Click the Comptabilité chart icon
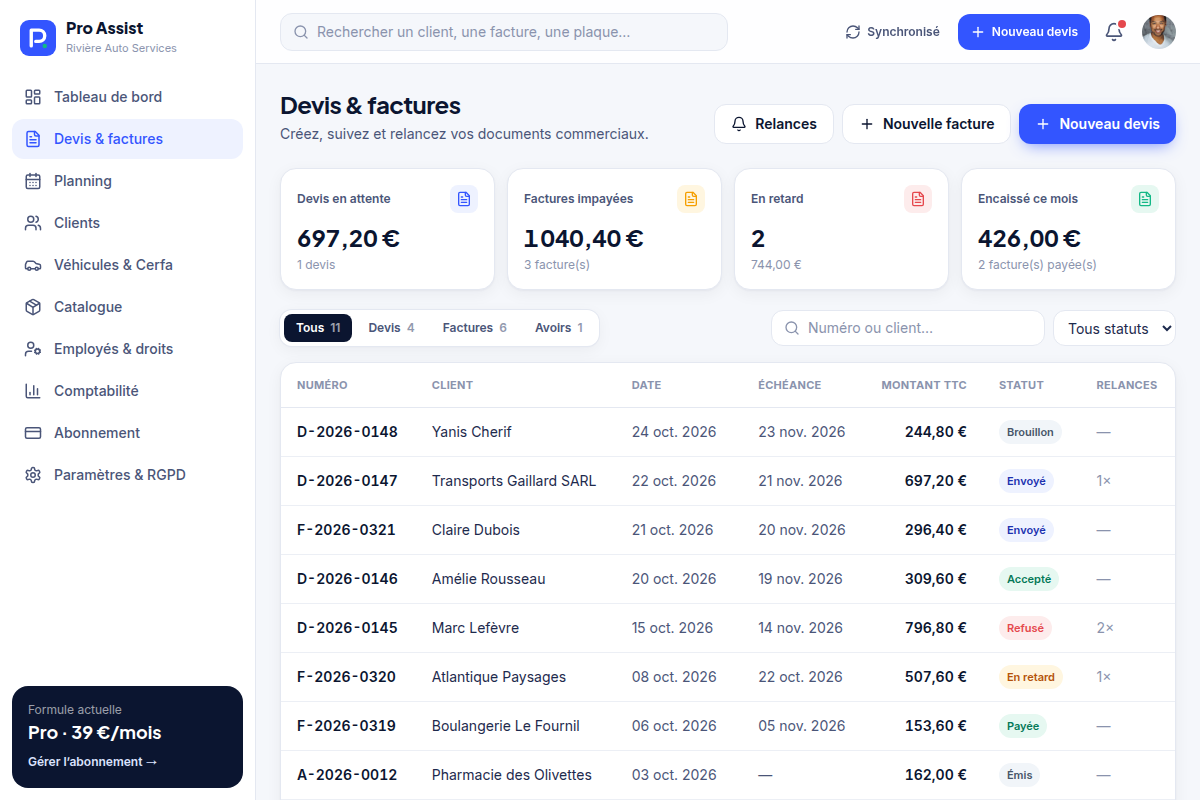Viewport: 1200px width, 800px height. point(33,391)
